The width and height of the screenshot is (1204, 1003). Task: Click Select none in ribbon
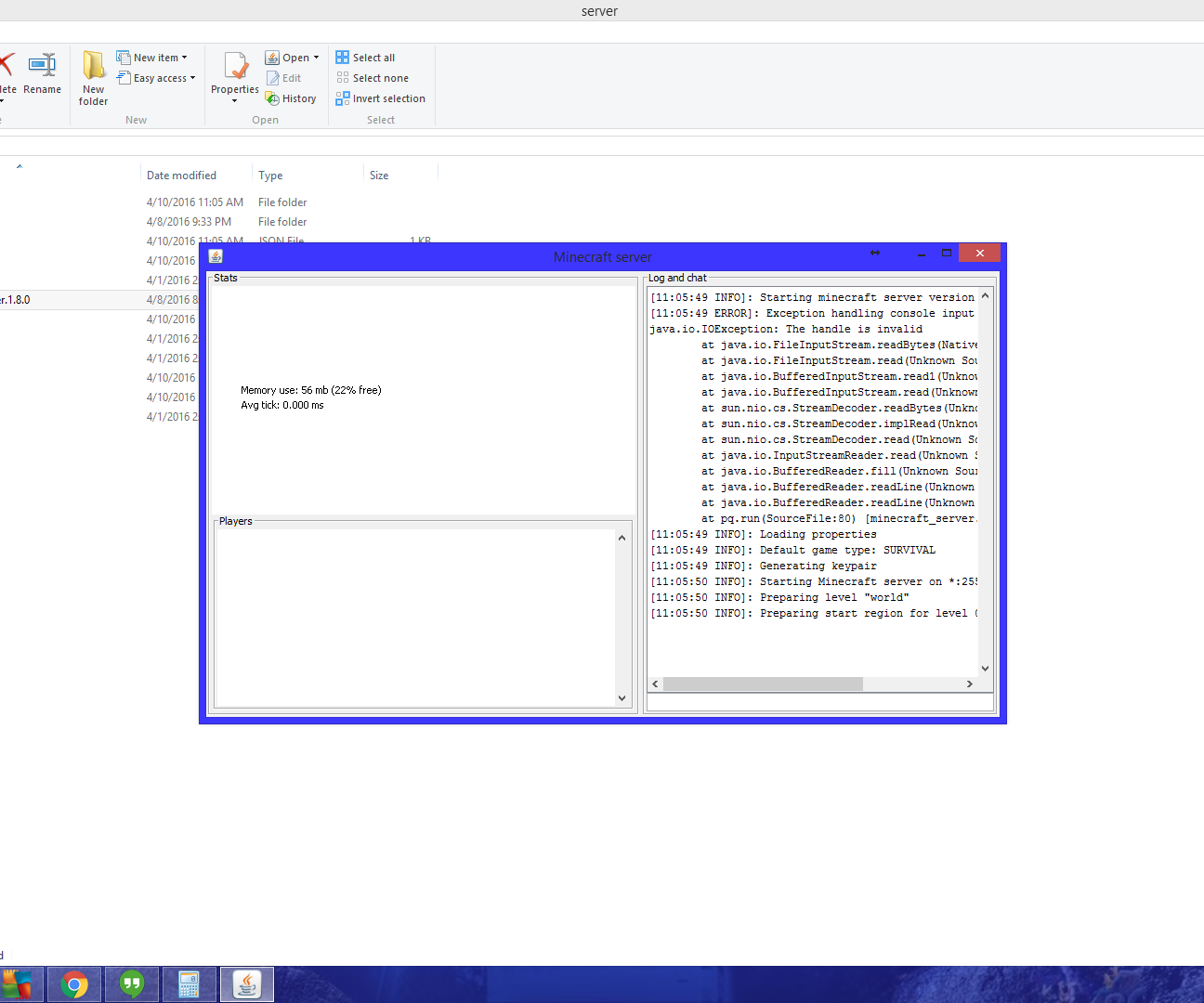pos(372,78)
